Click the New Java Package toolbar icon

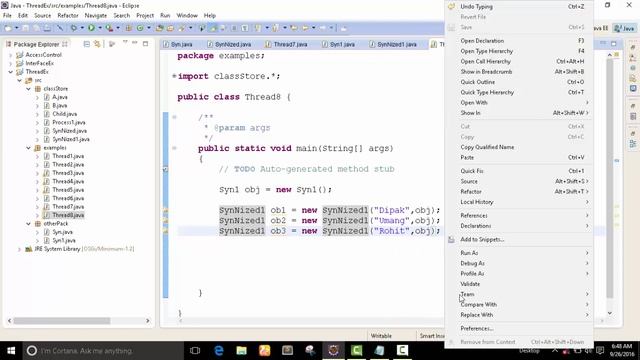[129, 28]
